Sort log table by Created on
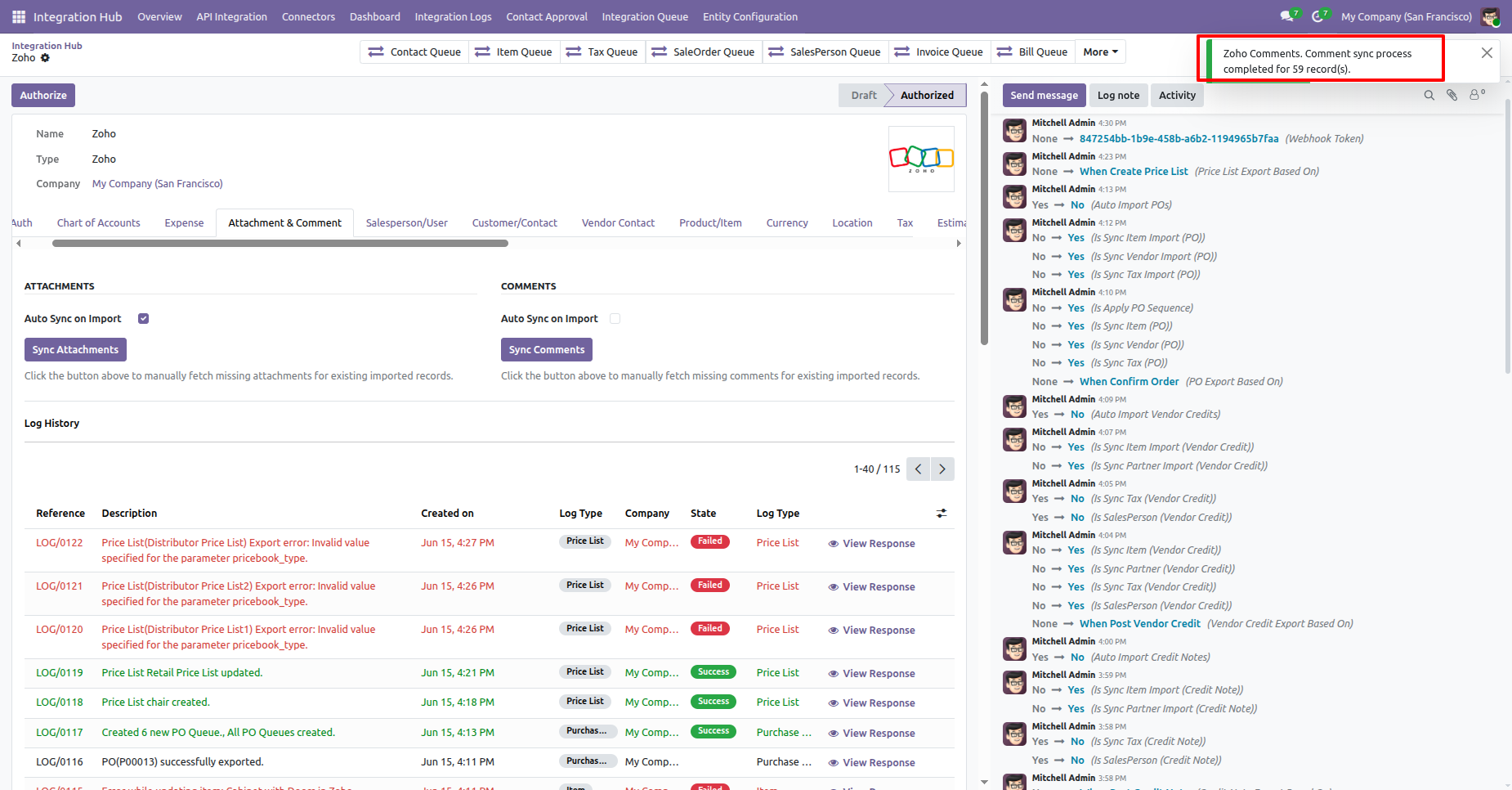The width and height of the screenshot is (1512, 790). coord(447,514)
